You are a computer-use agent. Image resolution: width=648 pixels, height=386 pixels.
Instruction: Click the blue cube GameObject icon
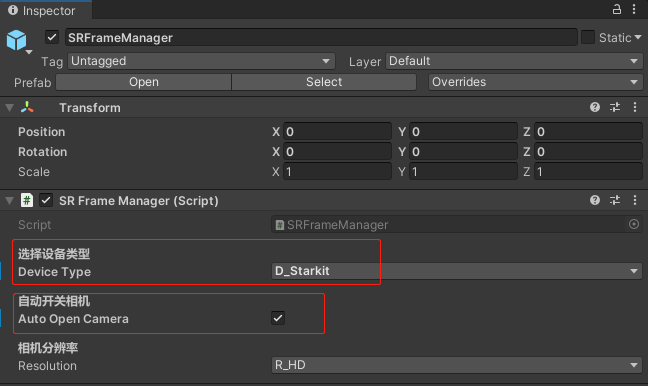(x=17, y=40)
